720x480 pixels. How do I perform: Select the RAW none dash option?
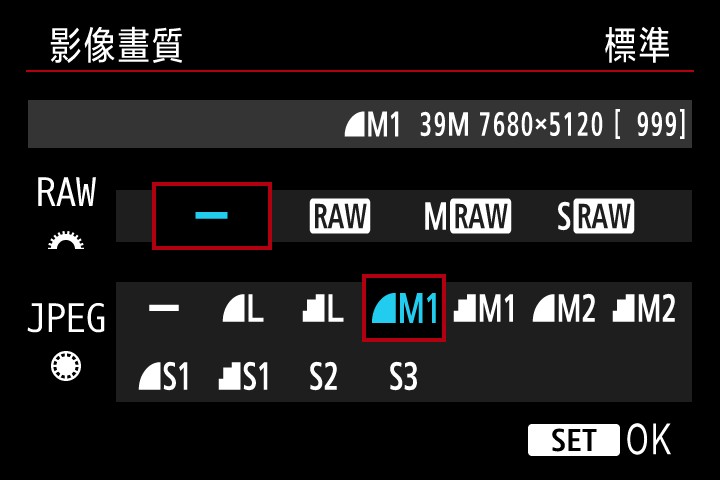coord(212,216)
